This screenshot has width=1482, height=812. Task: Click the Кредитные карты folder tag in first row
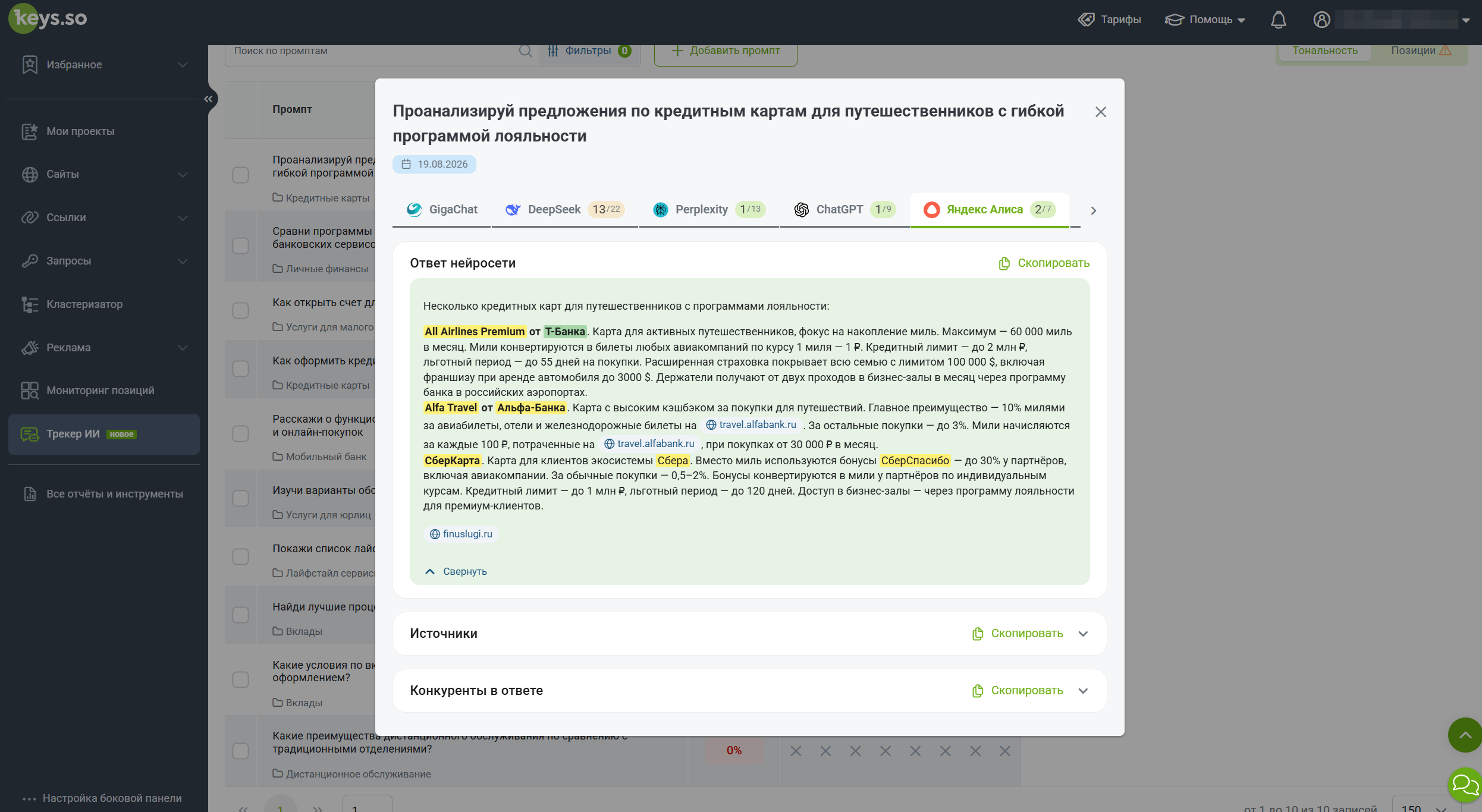[x=321, y=198]
